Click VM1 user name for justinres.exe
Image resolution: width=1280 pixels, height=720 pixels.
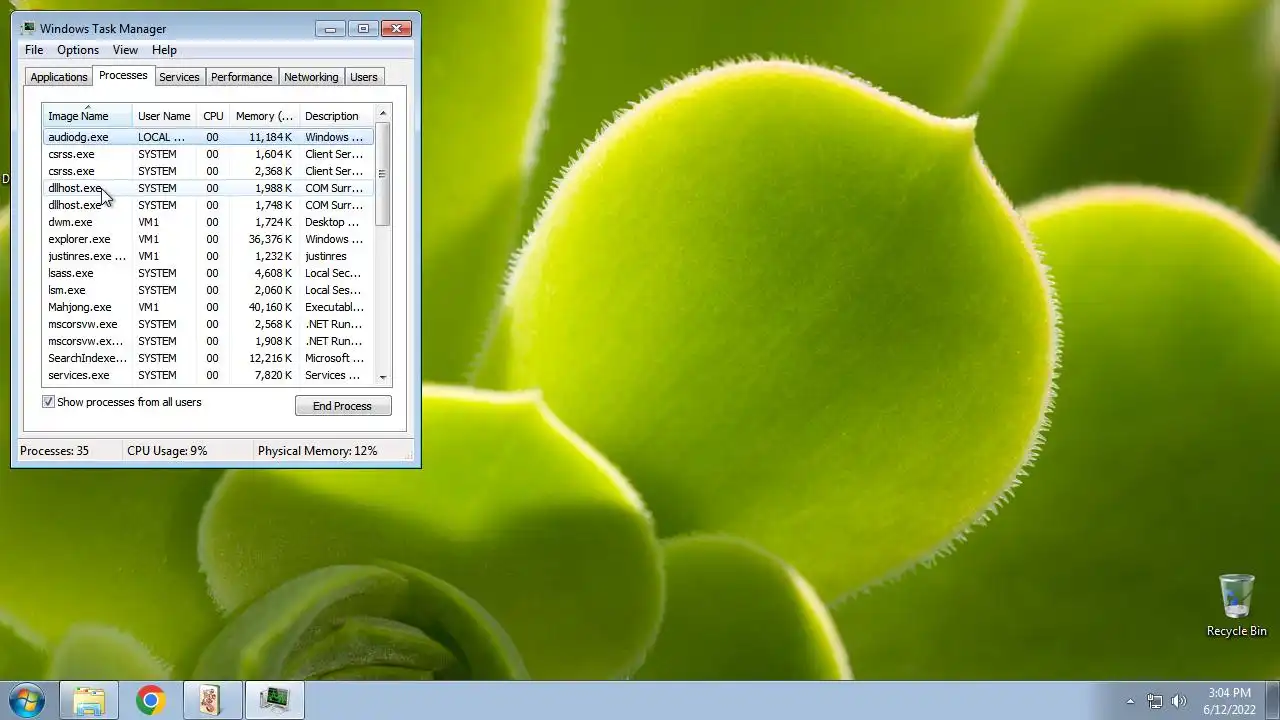(148, 256)
